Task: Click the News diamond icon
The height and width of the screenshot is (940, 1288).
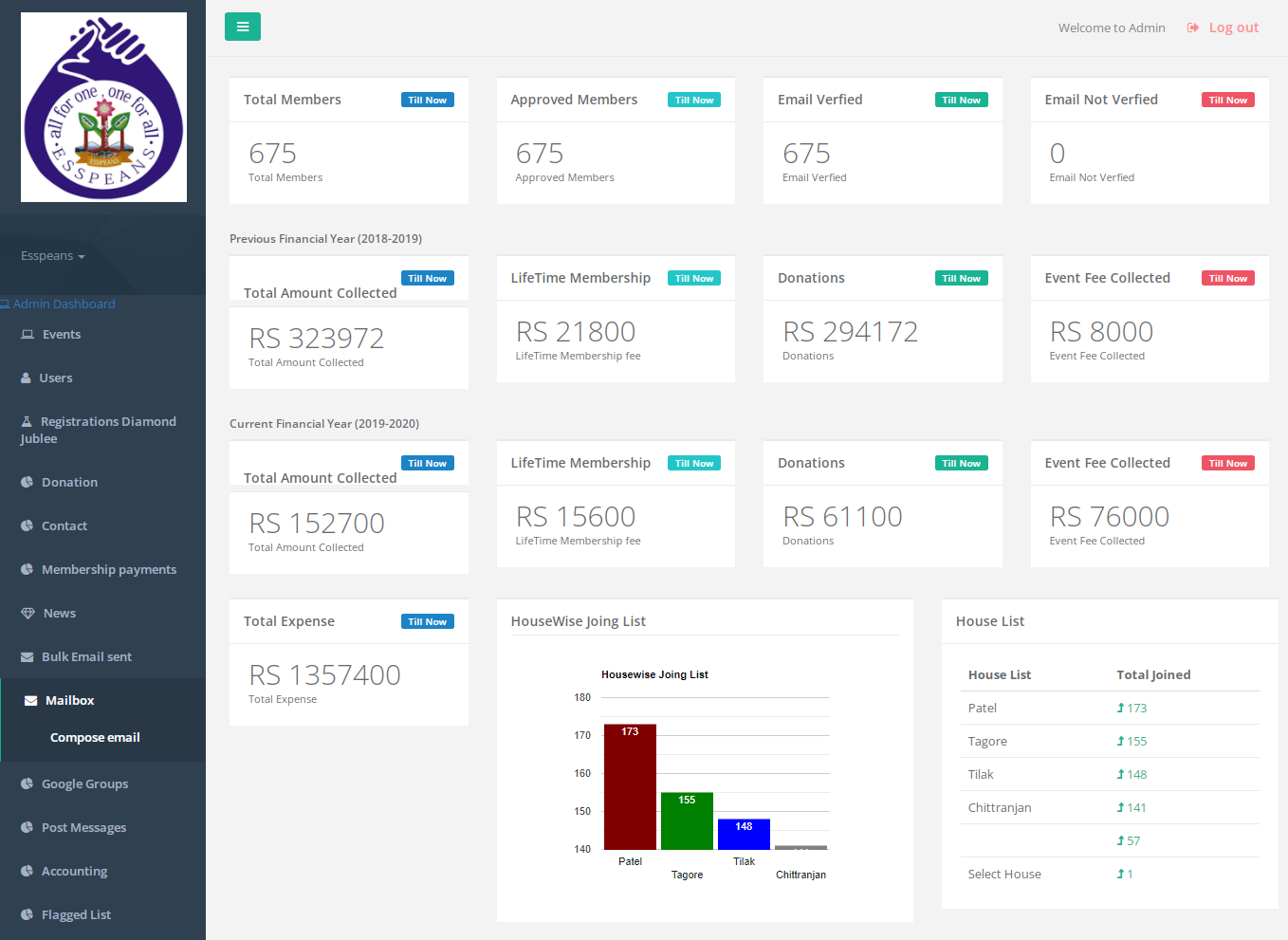Action: pos(28,613)
